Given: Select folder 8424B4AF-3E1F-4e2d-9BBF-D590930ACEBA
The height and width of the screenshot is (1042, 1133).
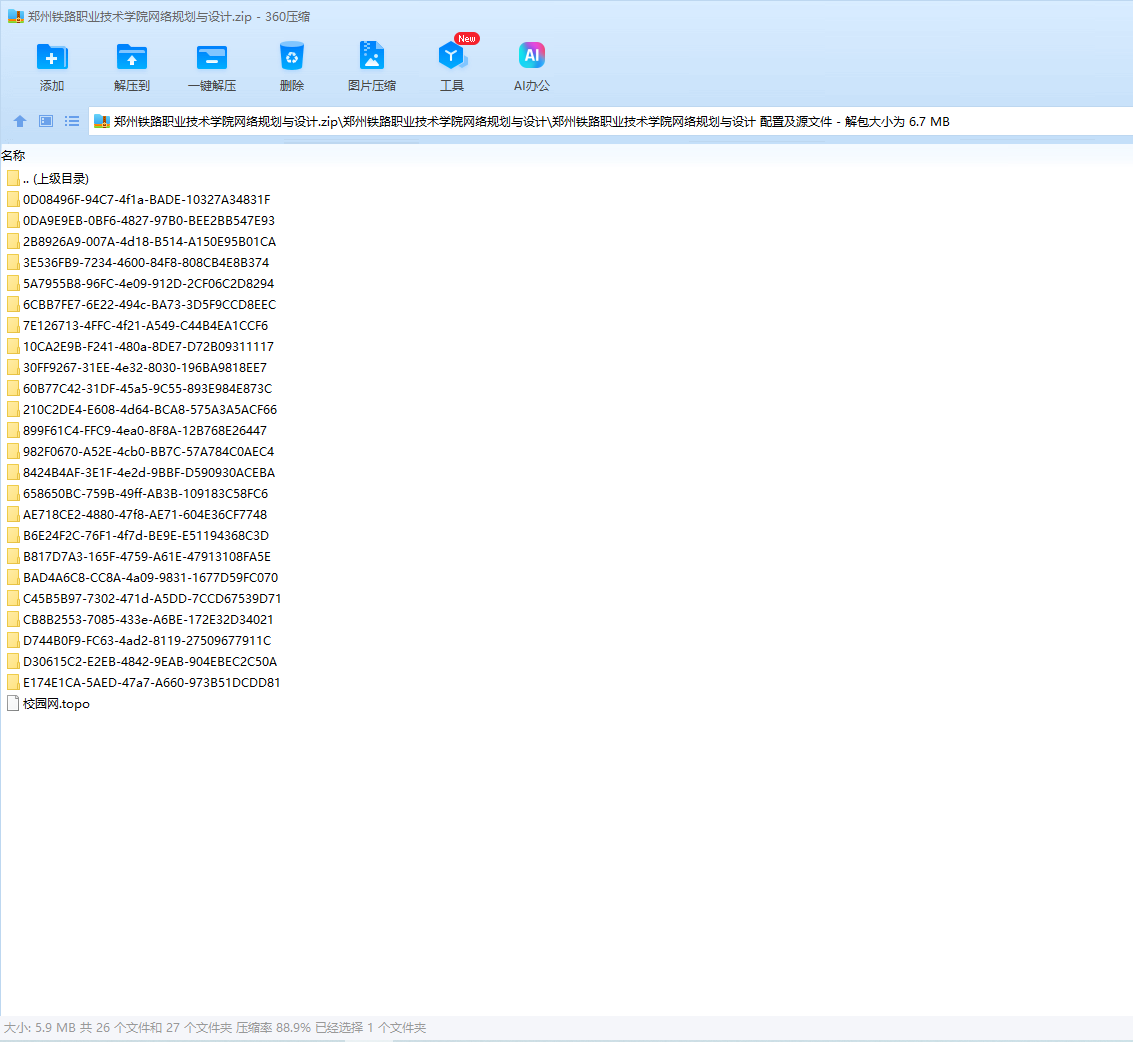Looking at the screenshot, I should (x=141, y=472).
